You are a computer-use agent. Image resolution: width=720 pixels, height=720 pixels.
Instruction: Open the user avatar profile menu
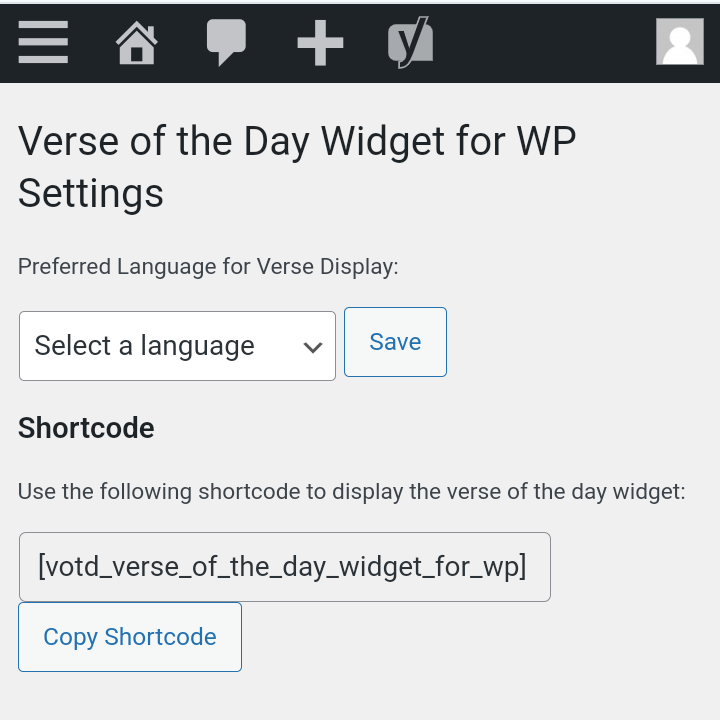tap(680, 42)
